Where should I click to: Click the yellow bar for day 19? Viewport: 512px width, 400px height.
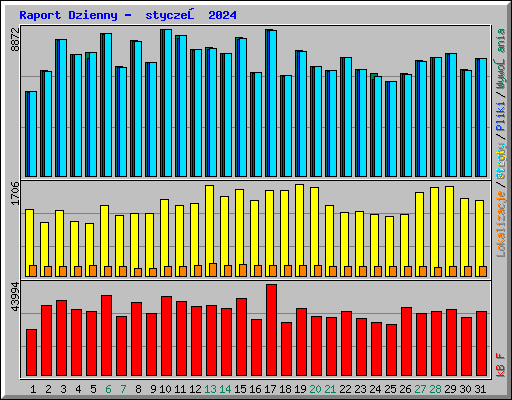point(299,230)
